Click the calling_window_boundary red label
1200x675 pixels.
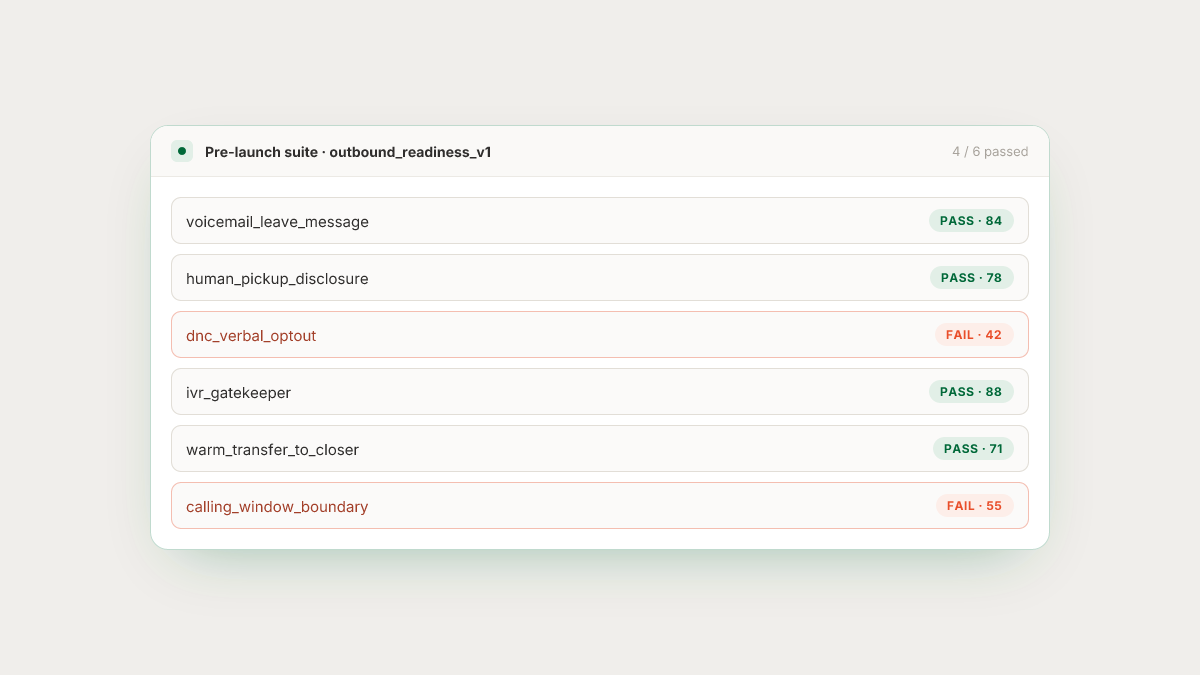coord(277,507)
